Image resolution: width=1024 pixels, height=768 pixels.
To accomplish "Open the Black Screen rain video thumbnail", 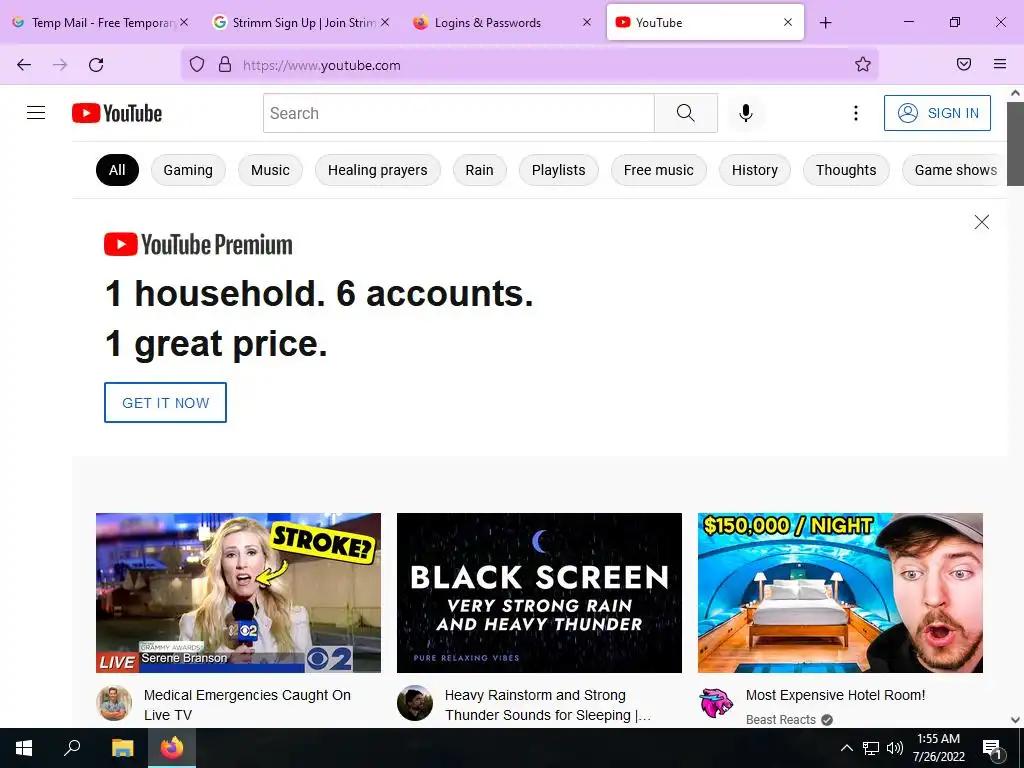I will (x=539, y=593).
